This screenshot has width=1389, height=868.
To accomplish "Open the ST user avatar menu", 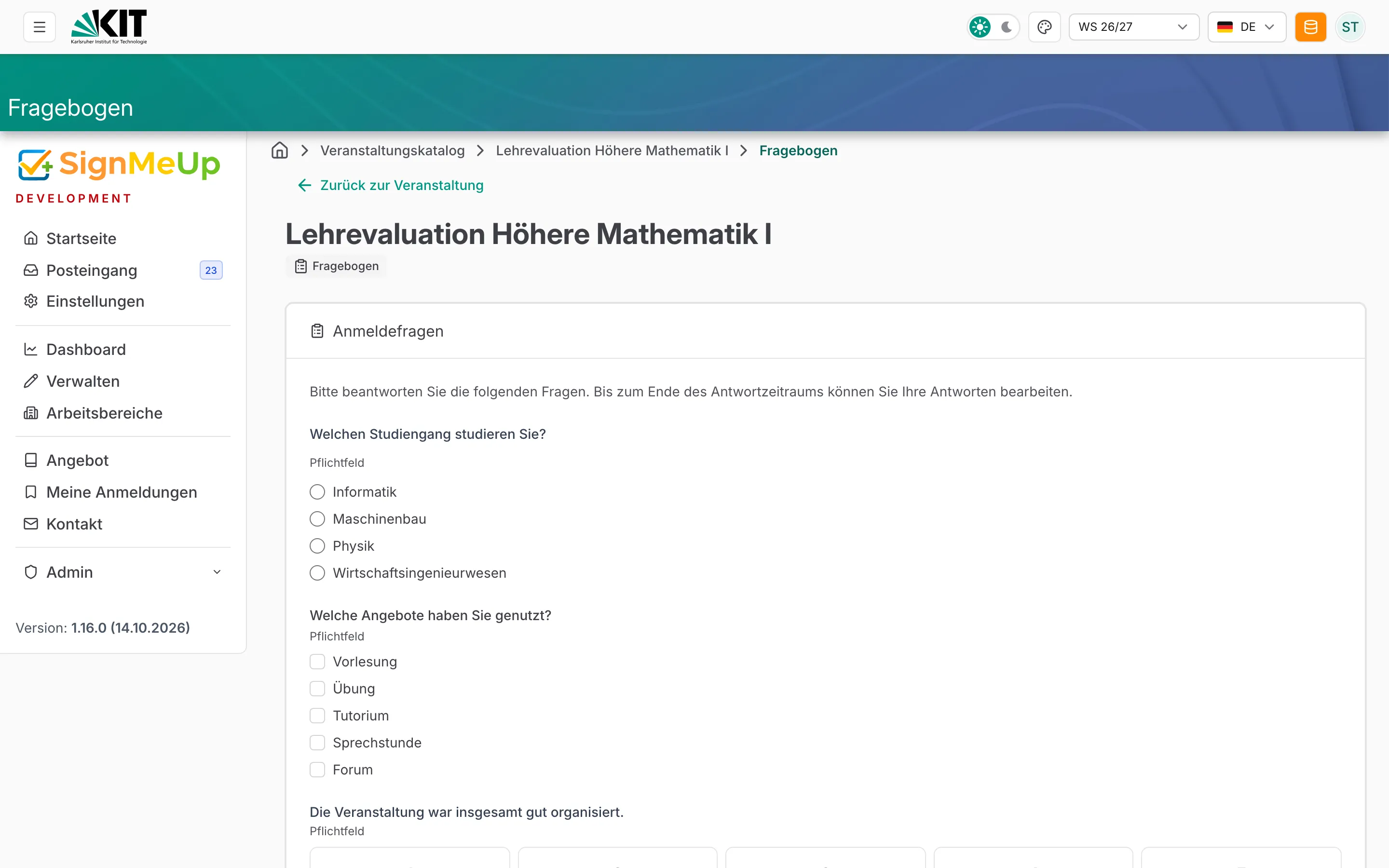I will (1350, 27).
